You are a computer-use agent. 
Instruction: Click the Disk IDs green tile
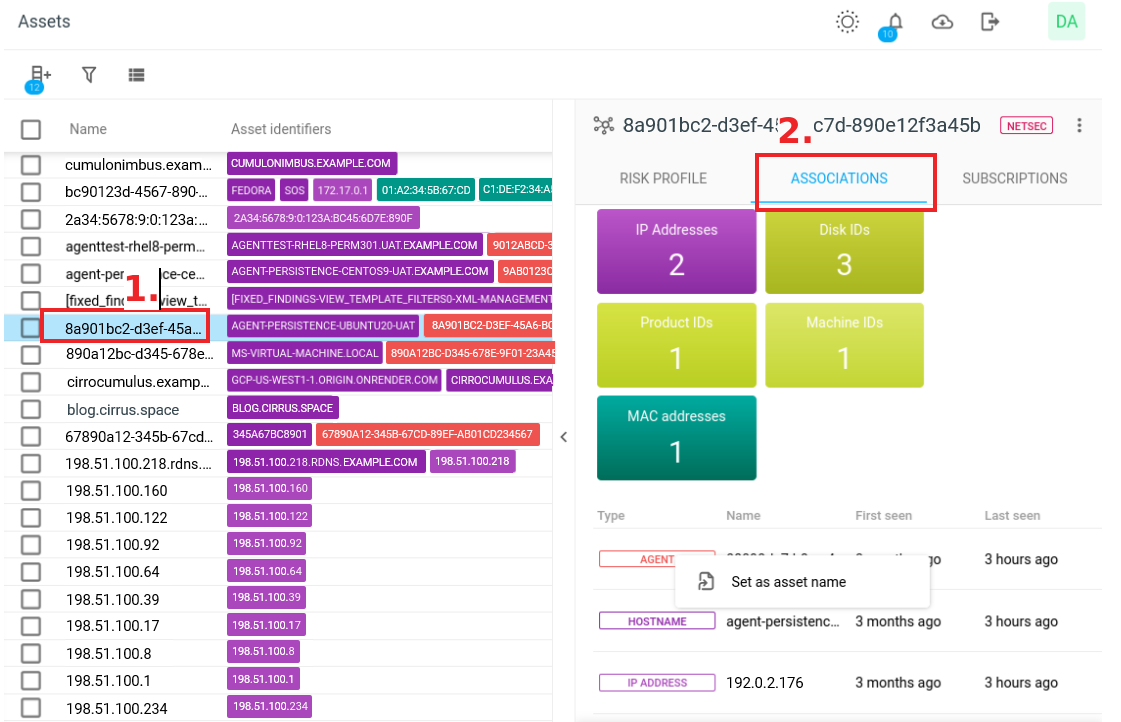[844, 251]
